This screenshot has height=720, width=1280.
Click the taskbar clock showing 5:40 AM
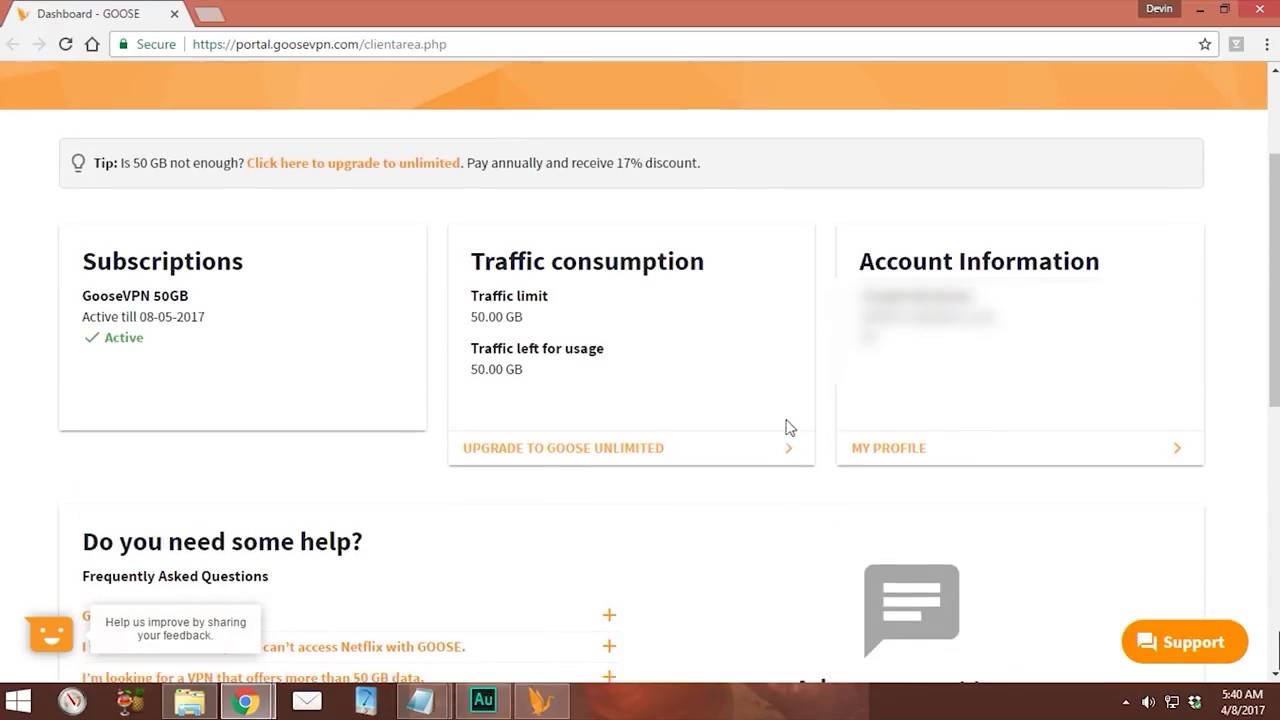coord(1243,702)
